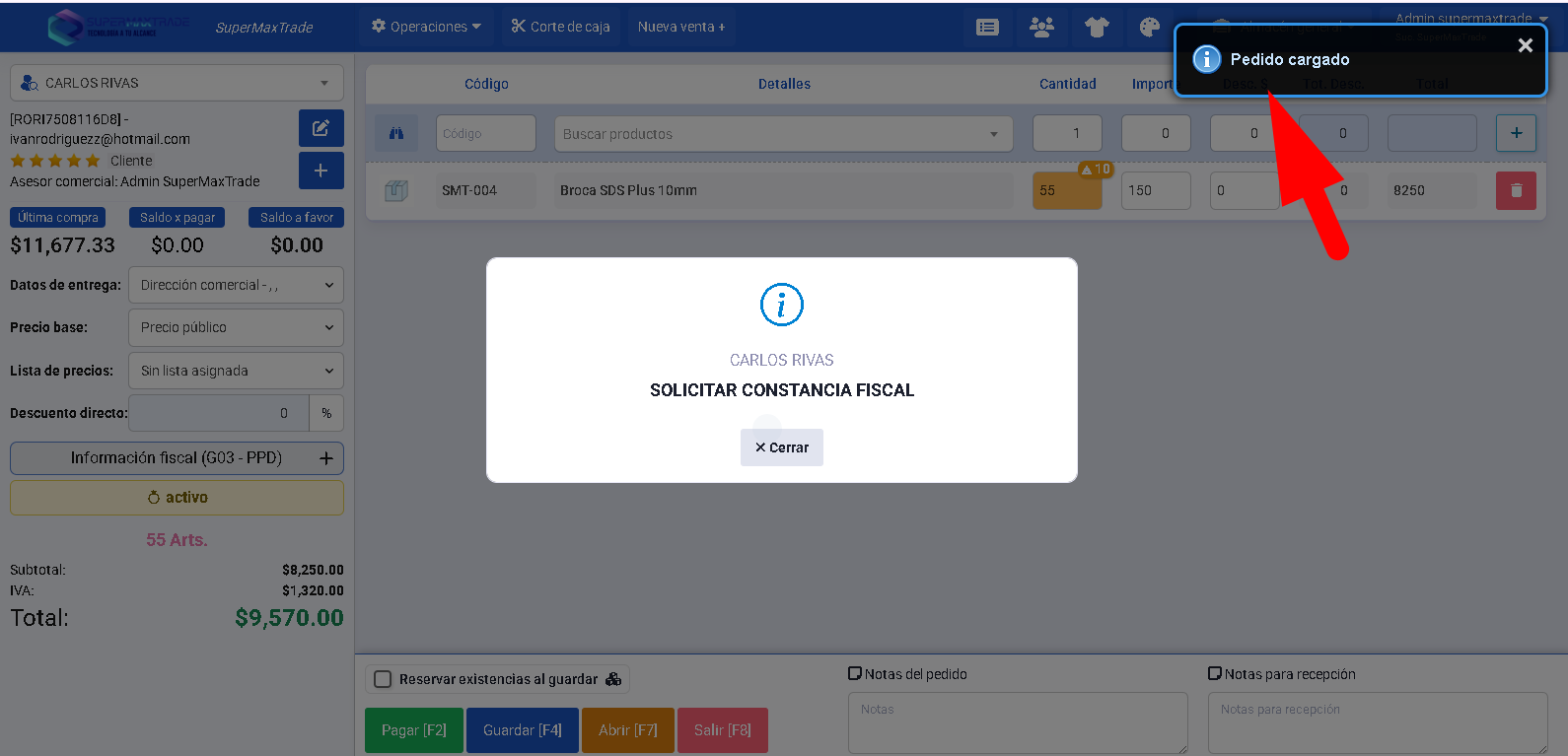The width and height of the screenshot is (1568, 756).
Task: Open the CARLOS RIVAS customer dropdown
Action: pos(178,83)
